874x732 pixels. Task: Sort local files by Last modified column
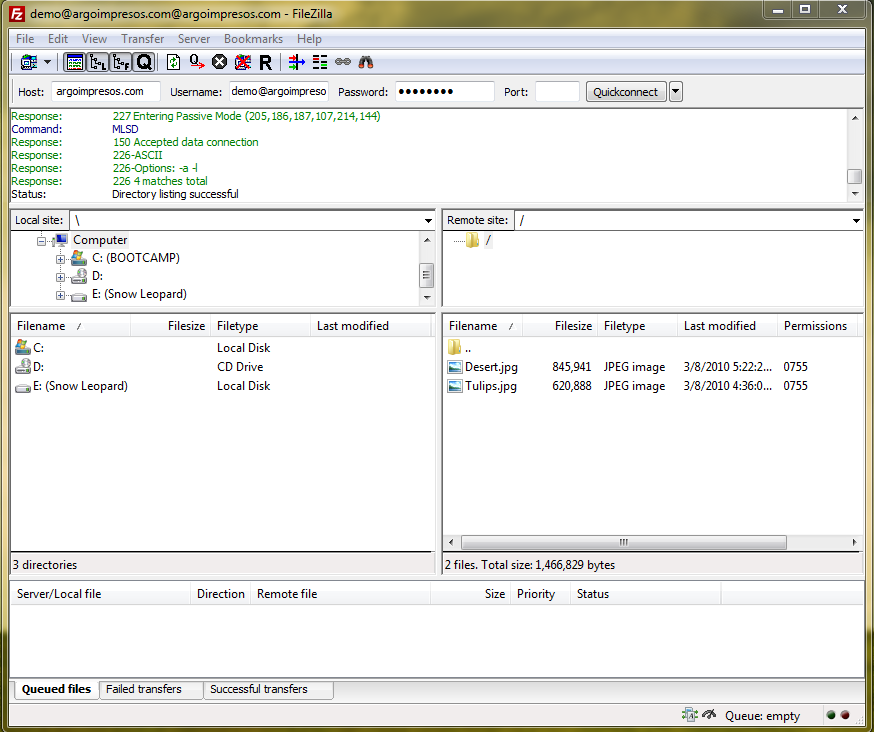pyautogui.click(x=371, y=326)
